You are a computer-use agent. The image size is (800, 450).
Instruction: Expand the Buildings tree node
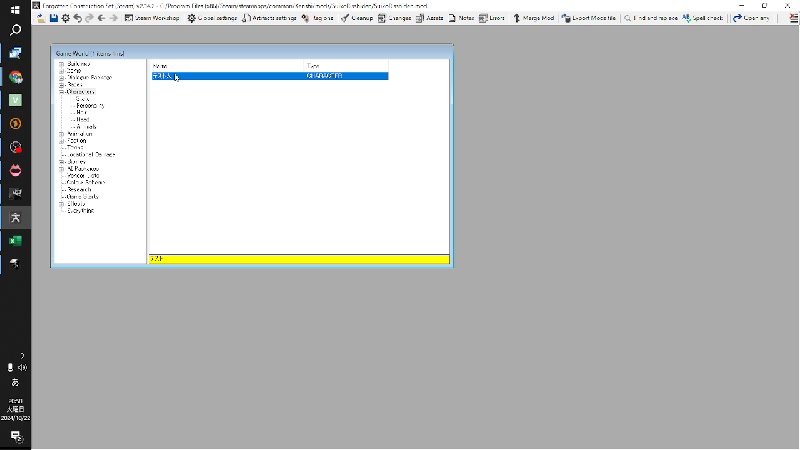(62, 64)
